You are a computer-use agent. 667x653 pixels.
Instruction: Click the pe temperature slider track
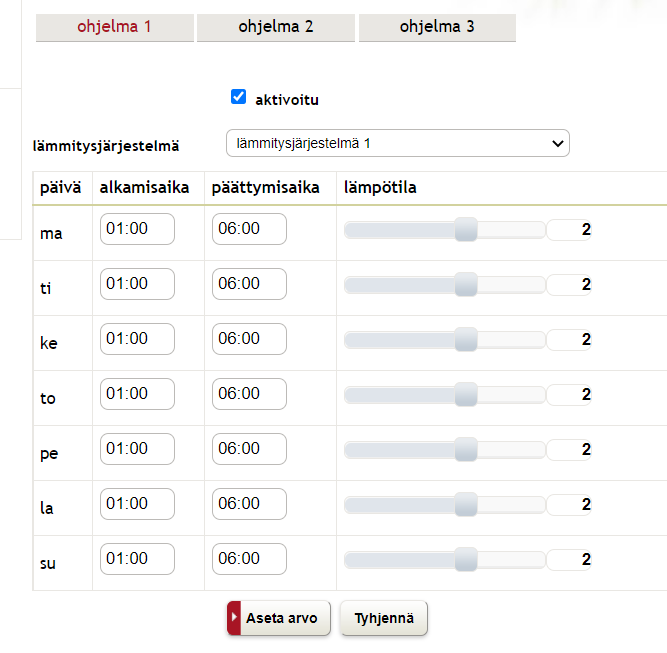(445, 450)
